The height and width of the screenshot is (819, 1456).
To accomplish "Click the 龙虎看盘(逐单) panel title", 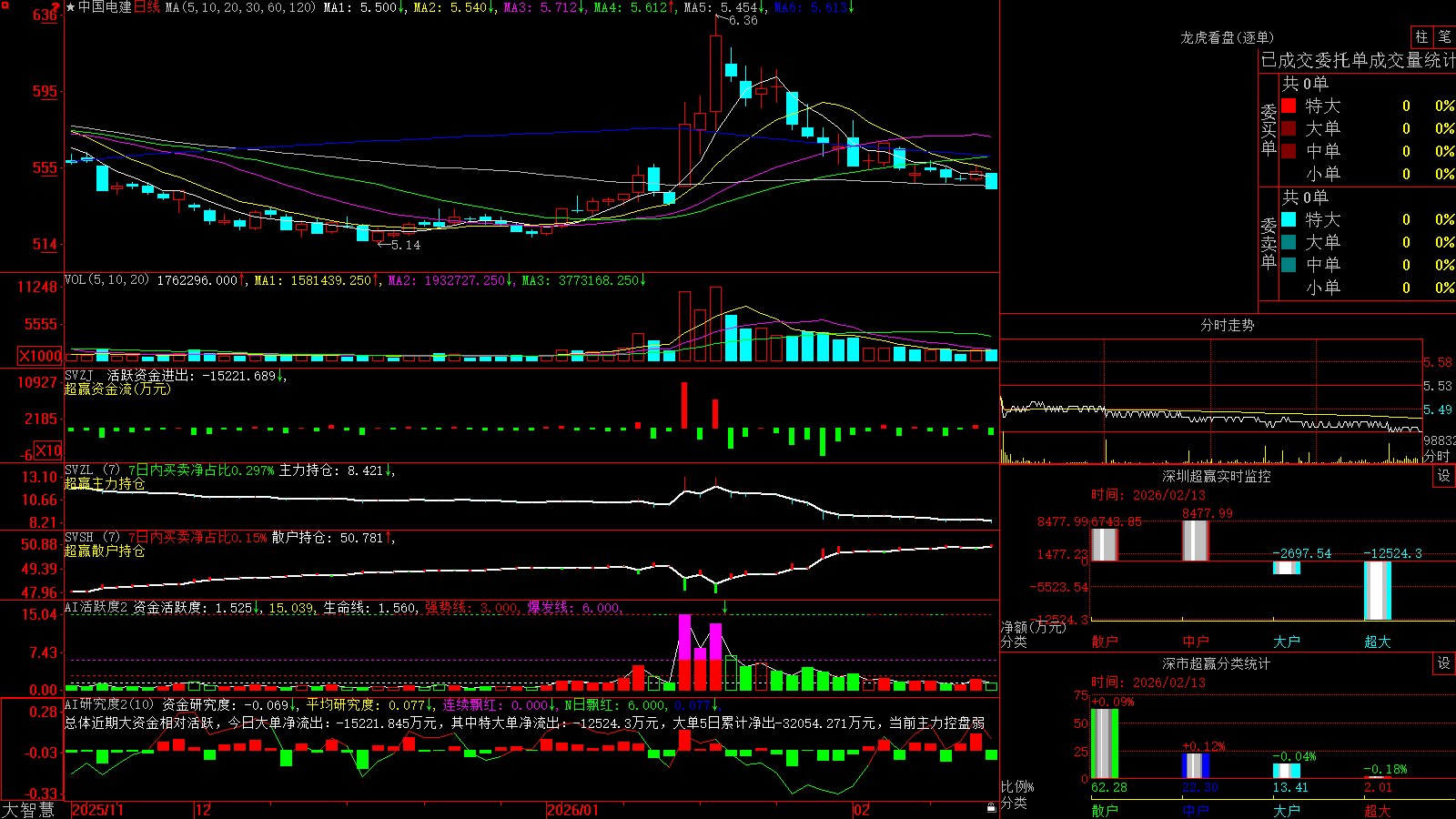I will click(x=1228, y=37).
